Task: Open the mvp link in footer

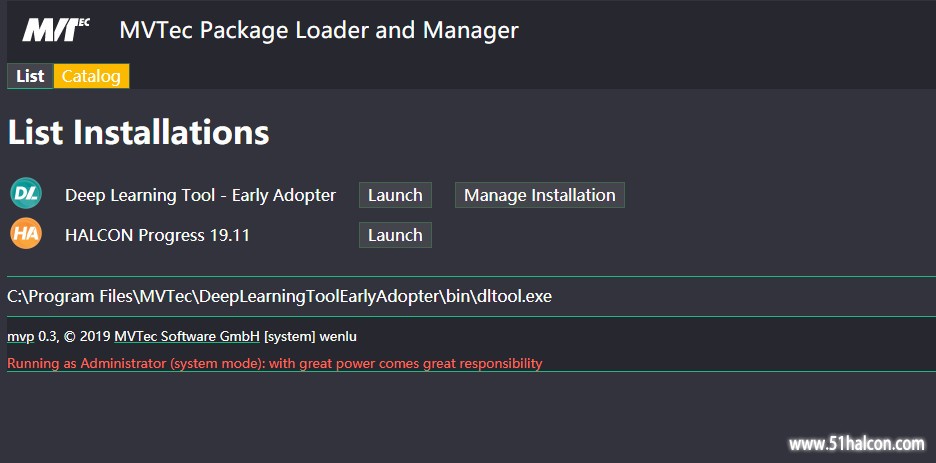Action: (x=21, y=337)
